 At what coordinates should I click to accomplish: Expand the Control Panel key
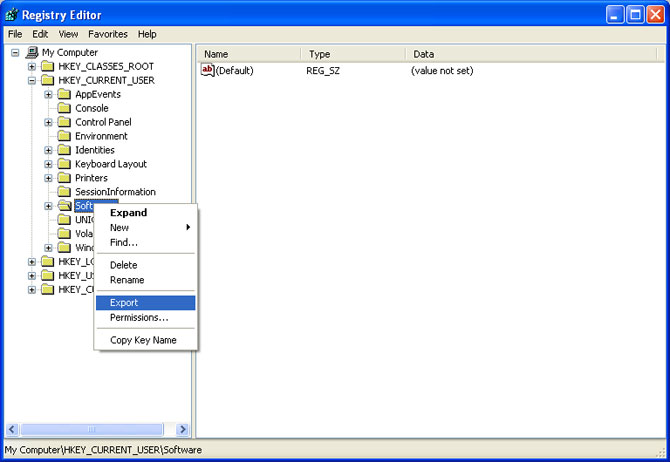tap(49, 122)
